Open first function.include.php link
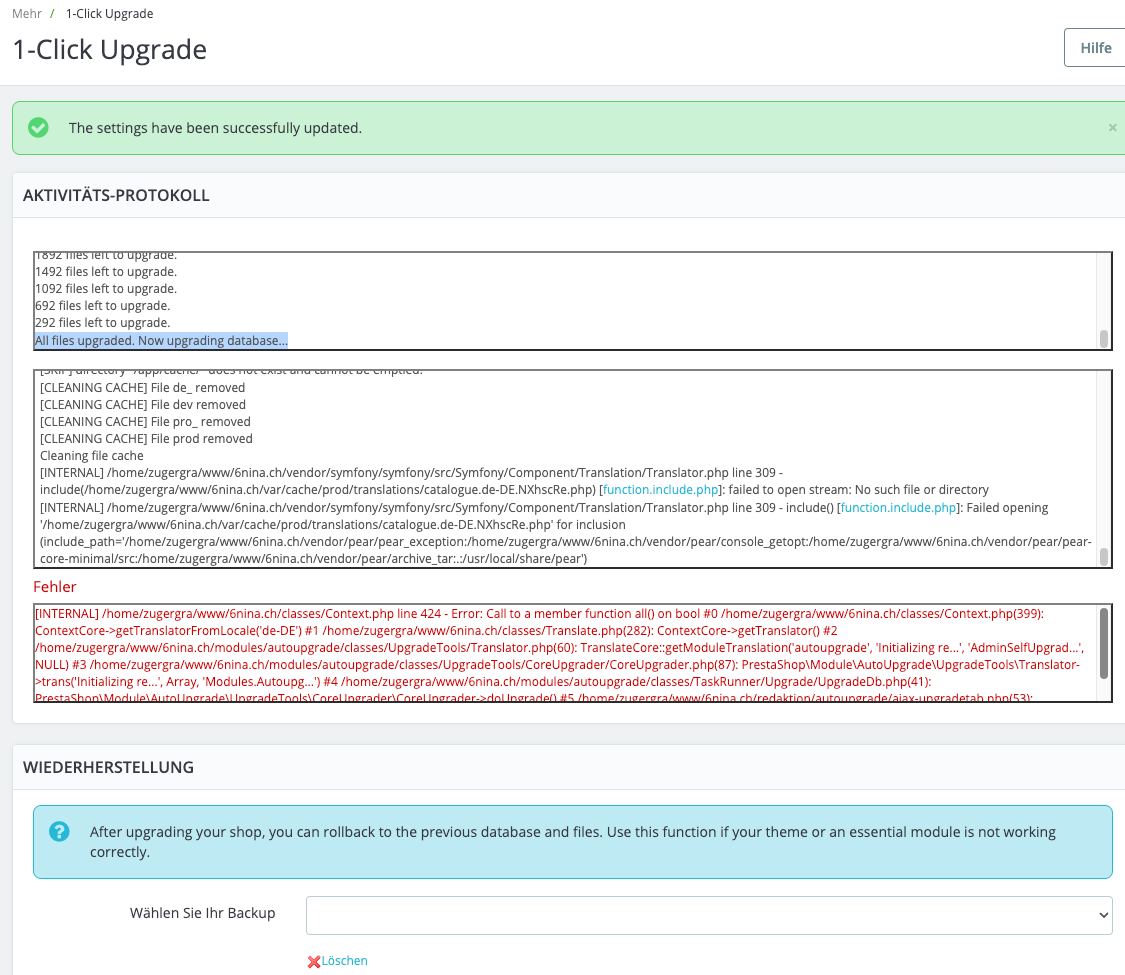This screenshot has width=1125, height=975. [660, 490]
